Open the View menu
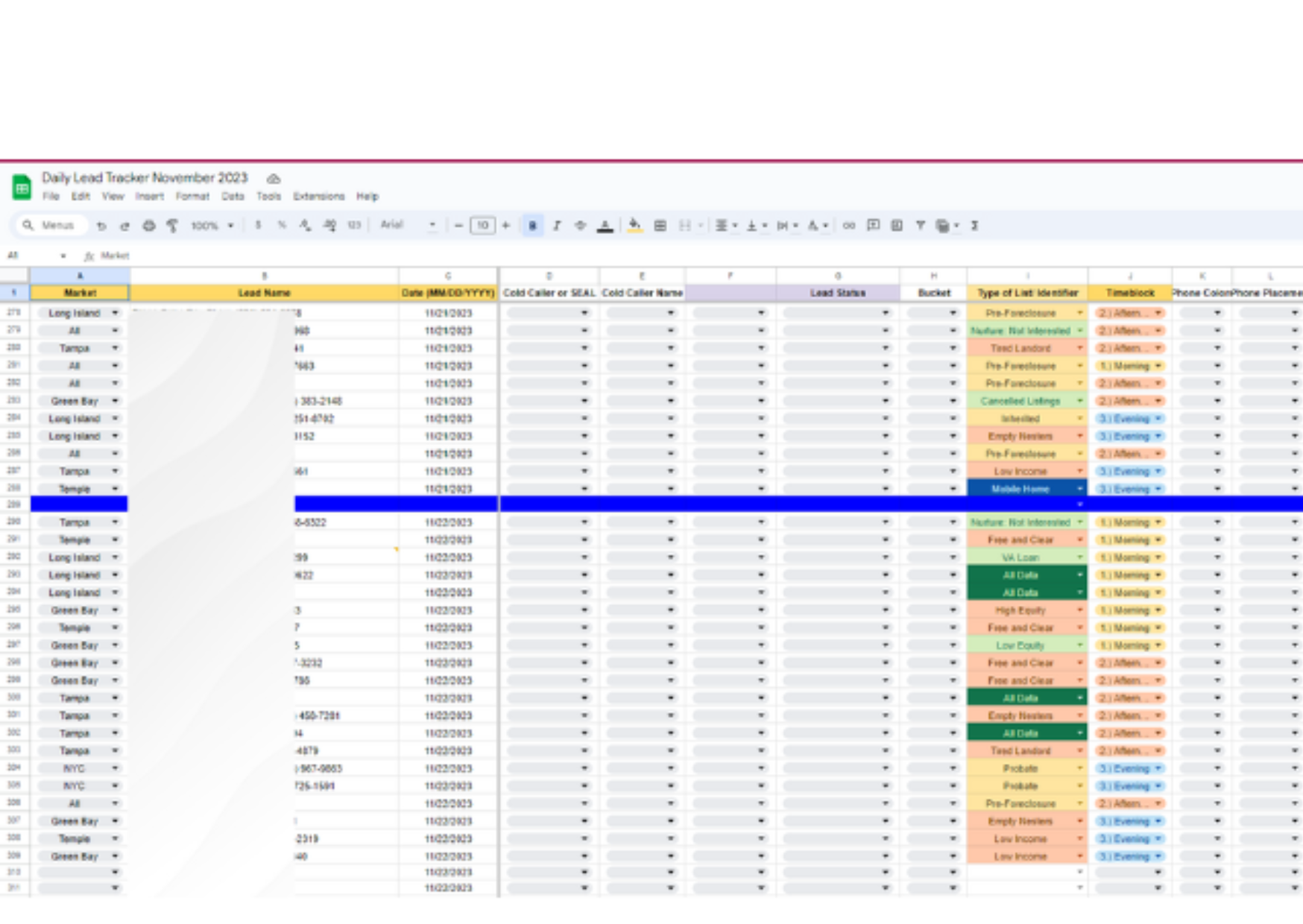The height and width of the screenshot is (924, 1303). (x=113, y=197)
